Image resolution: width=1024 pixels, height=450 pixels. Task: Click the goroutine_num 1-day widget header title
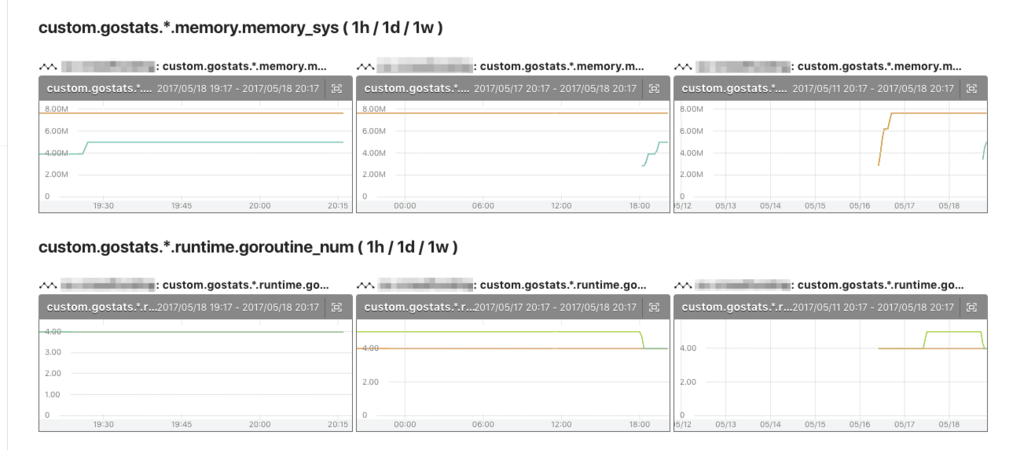(x=419, y=307)
